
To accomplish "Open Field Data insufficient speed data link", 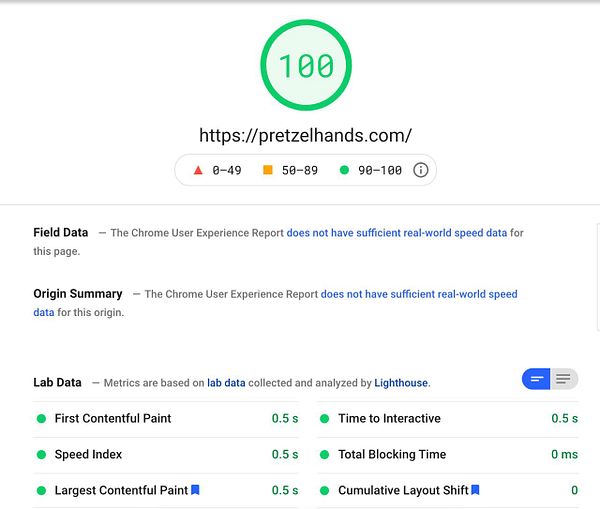I will coord(397,233).
